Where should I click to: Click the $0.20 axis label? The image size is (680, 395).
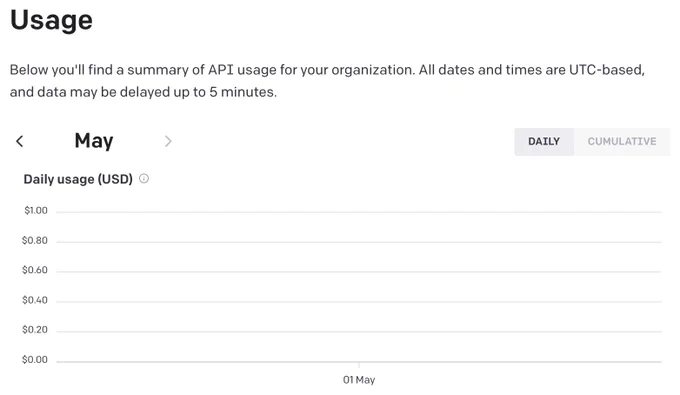(x=35, y=330)
